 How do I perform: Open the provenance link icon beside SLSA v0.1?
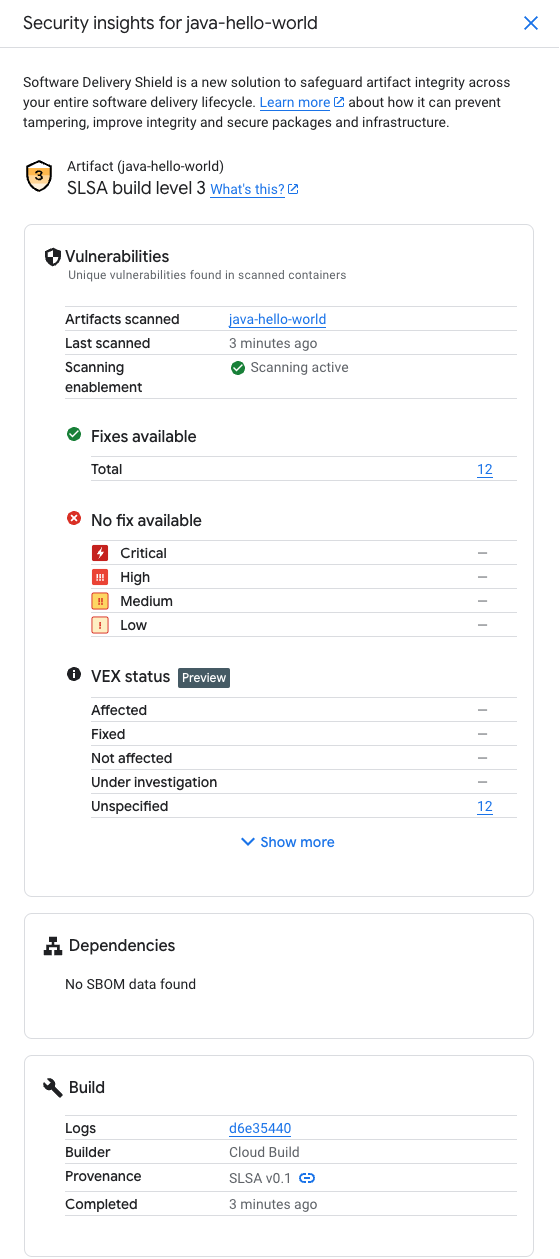[x=307, y=1179]
